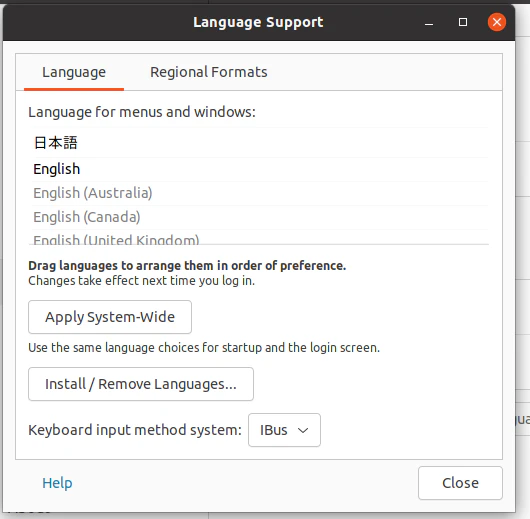Viewport: 530px width, 519px height.
Task: Click the Close button at bottom
Action: point(460,483)
